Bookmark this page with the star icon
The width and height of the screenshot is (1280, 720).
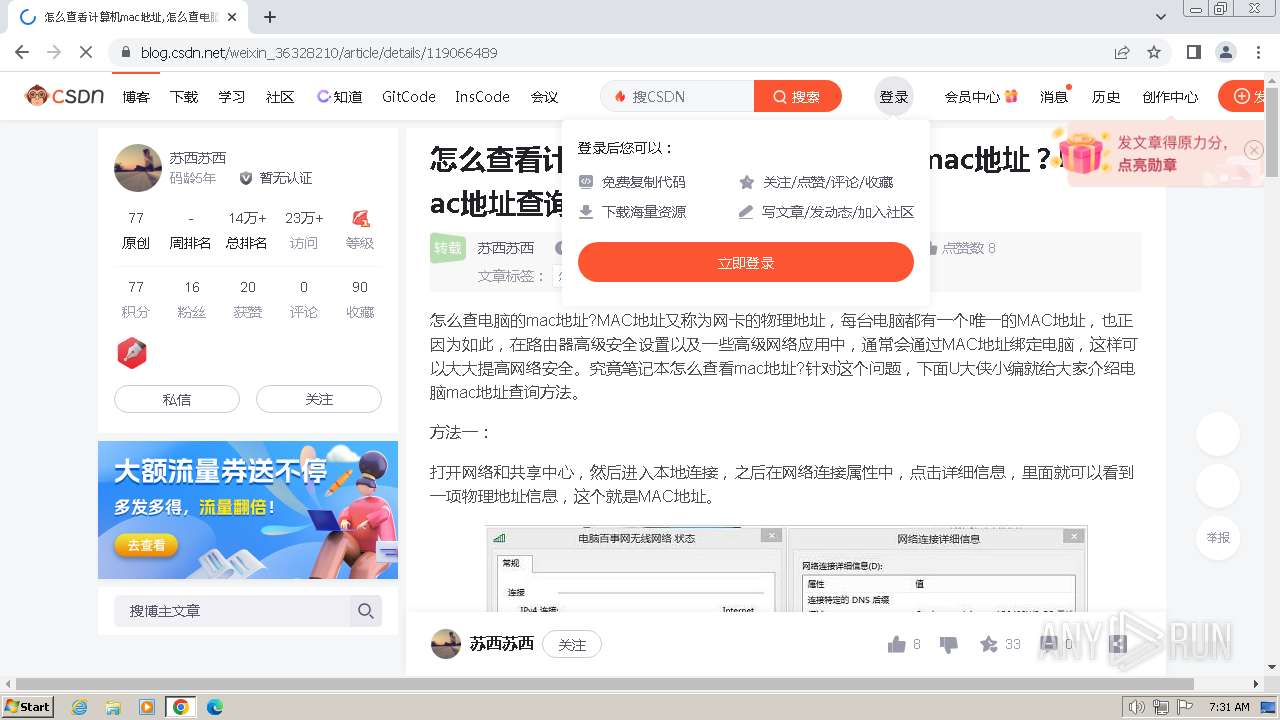tap(1154, 52)
